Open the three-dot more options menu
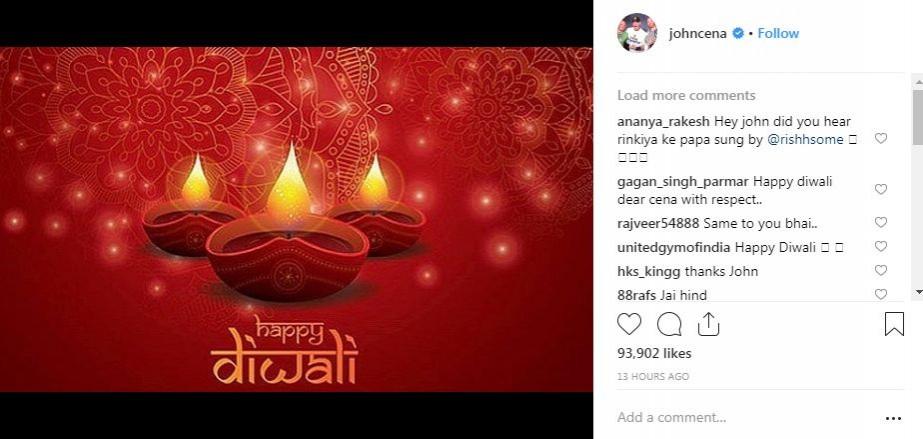Viewport: 923px width, 439px height. (x=893, y=418)
